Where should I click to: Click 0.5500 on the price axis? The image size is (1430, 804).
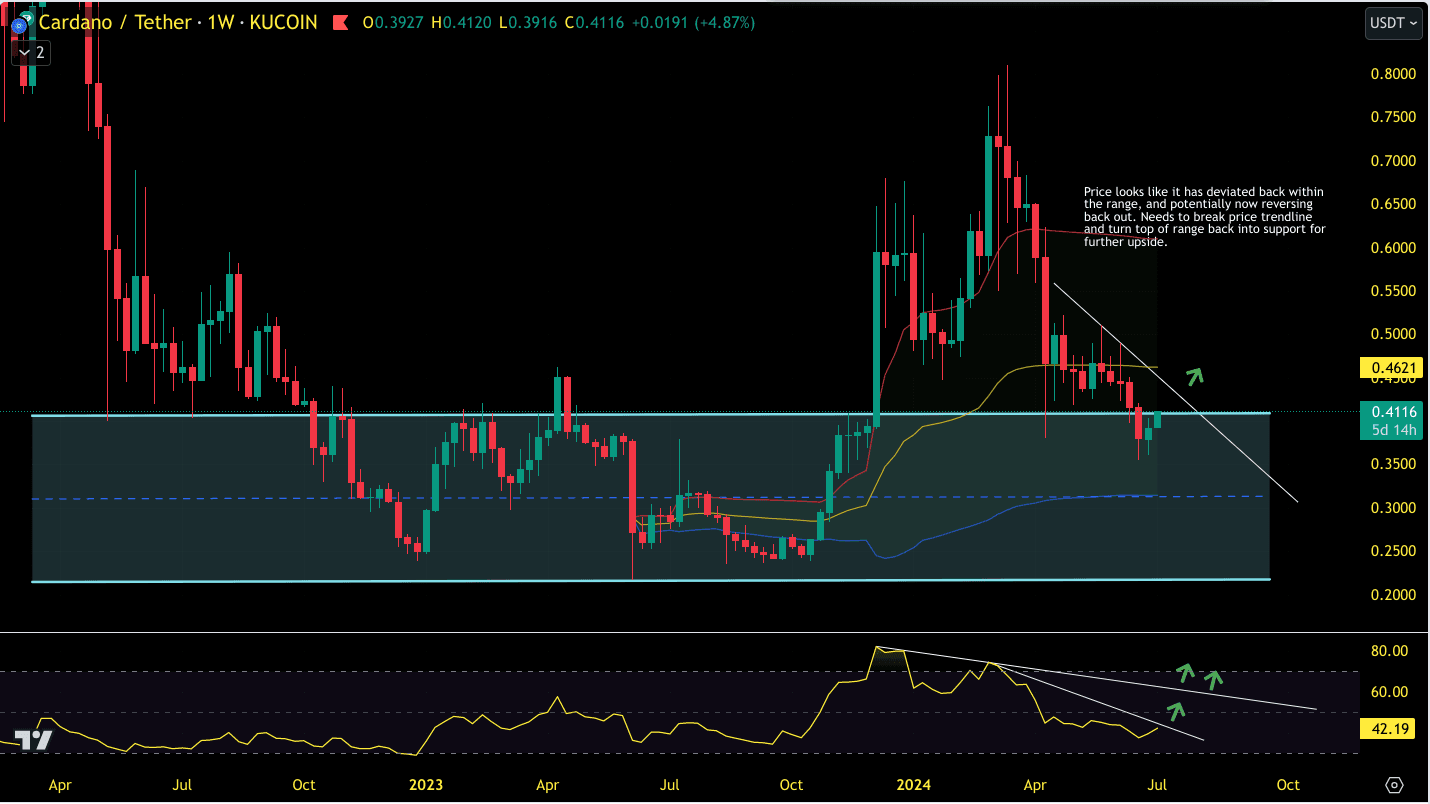click(x=1391, y=291)
